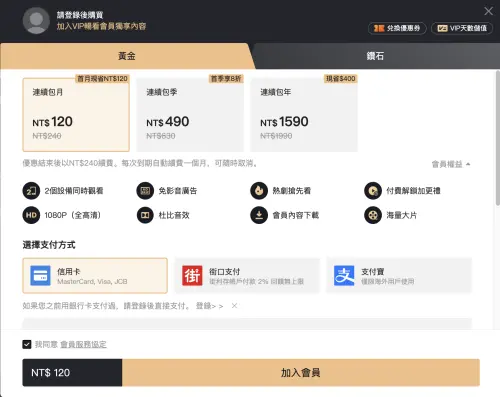Open 兌換優惠券 coupon redemption
The image size is (500, 397).
[x=397, y=28]
